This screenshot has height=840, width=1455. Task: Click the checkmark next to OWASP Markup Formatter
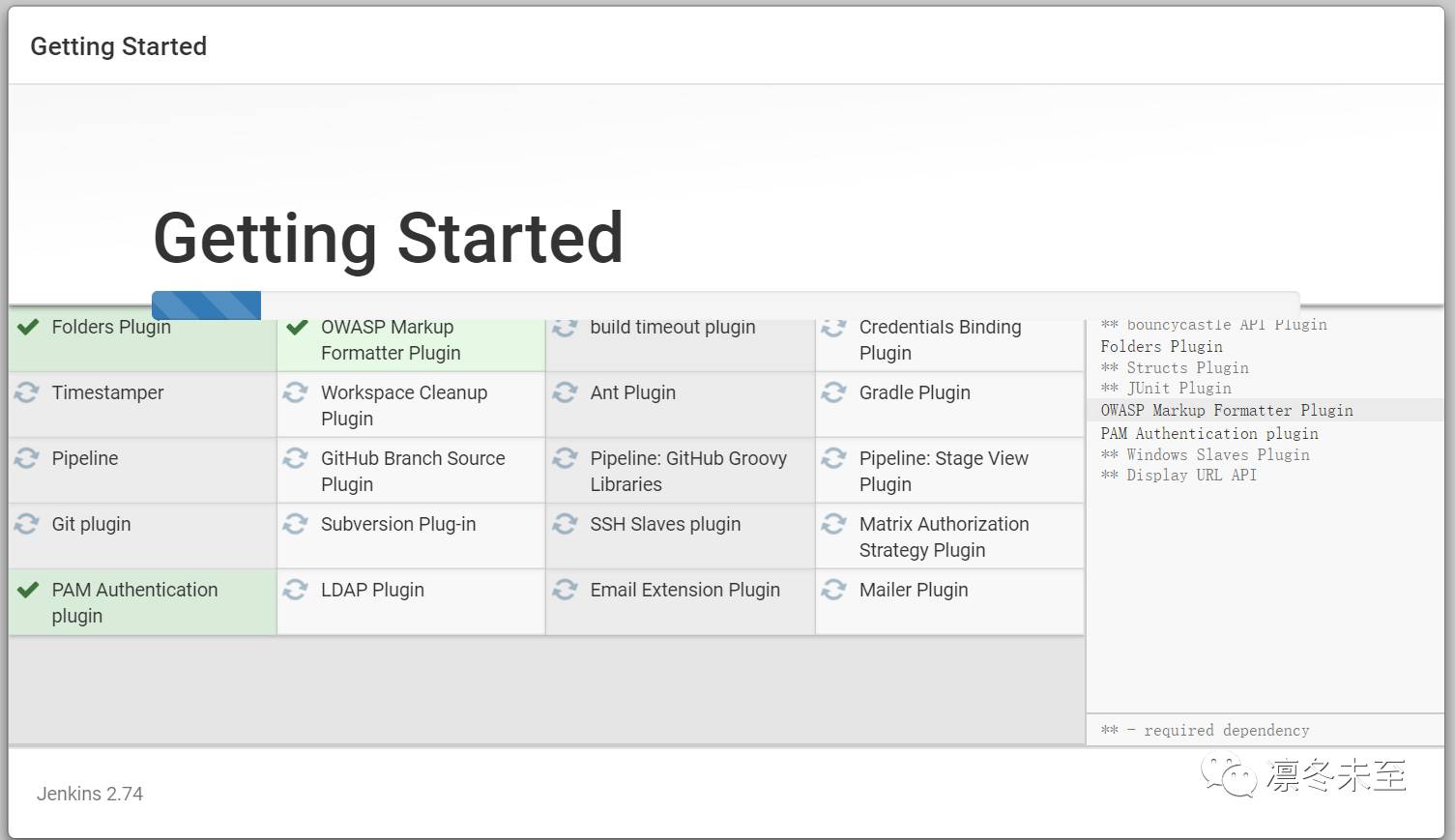coord(297,328)
